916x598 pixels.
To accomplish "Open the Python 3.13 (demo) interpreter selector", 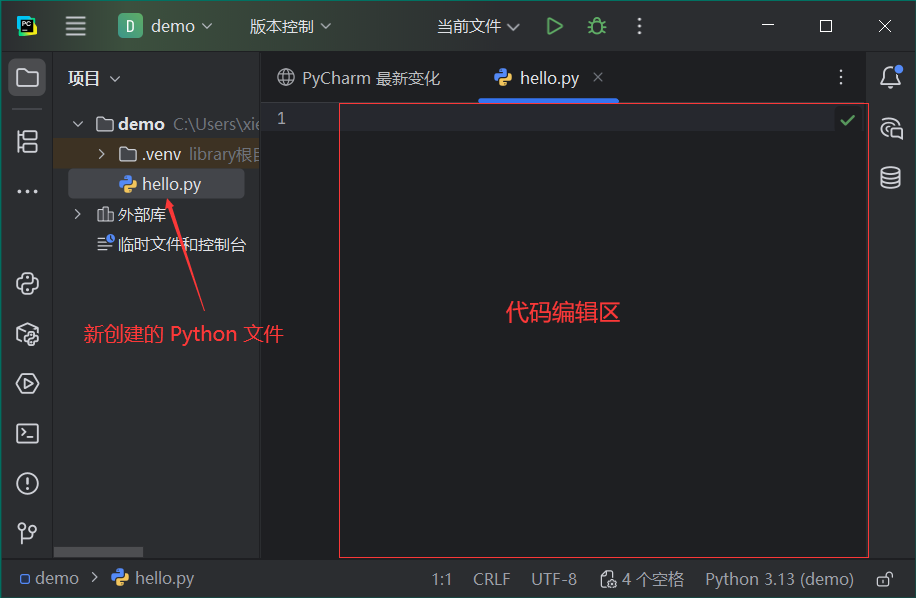I will click(779, 579).
